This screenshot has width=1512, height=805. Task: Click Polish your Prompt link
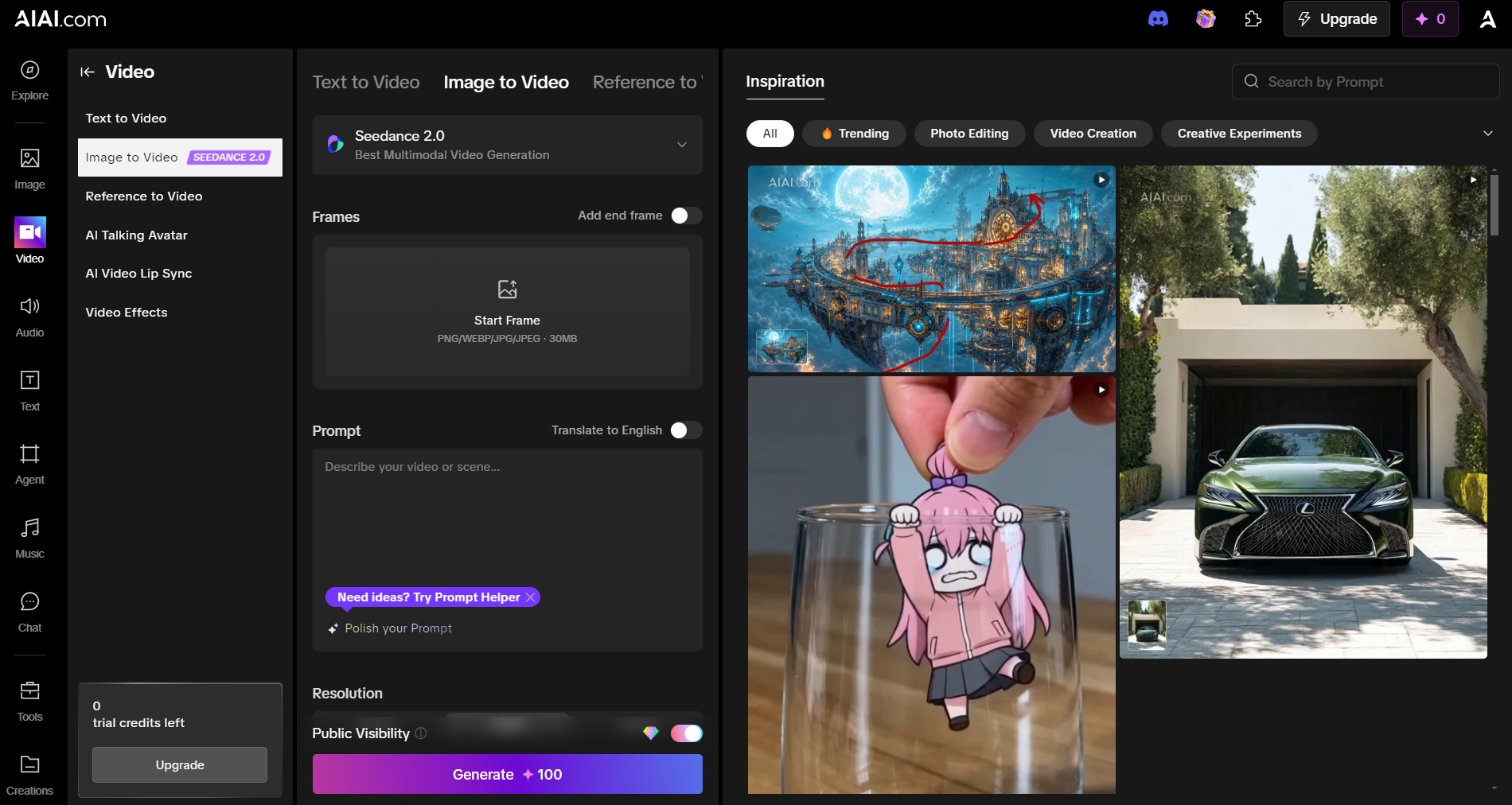point(398,628)
